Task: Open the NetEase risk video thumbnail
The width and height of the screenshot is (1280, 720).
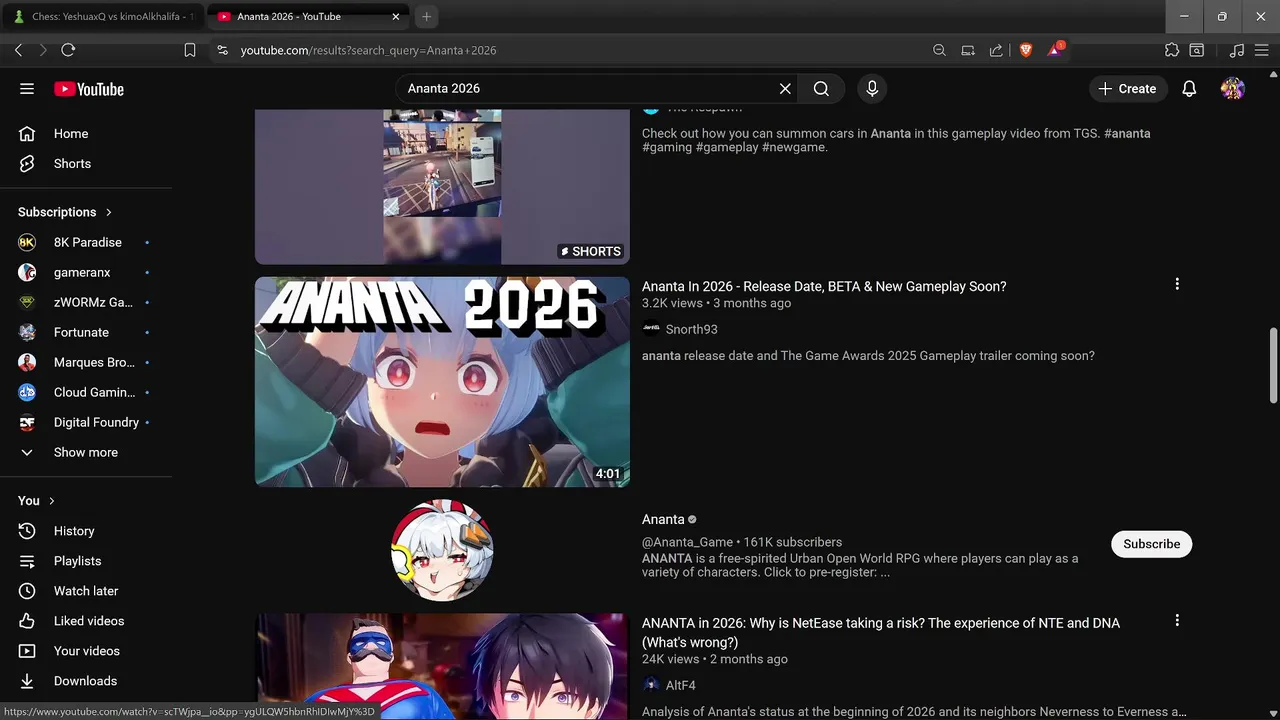Action: (442, 666)
